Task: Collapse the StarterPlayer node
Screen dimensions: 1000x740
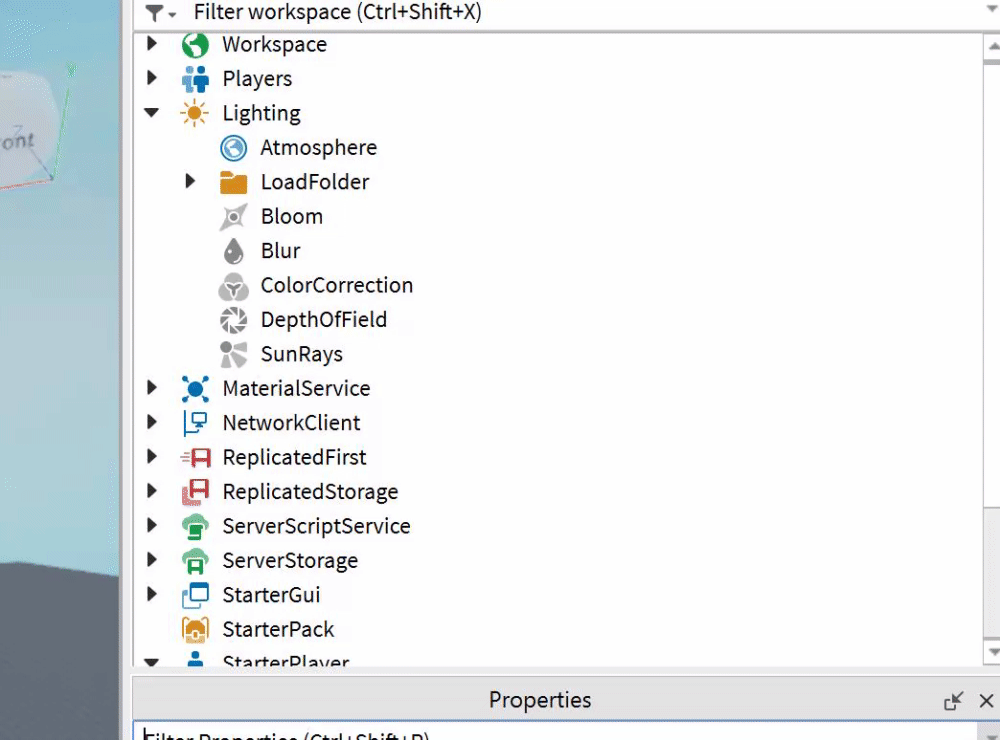Action: (x=151, y=662)
